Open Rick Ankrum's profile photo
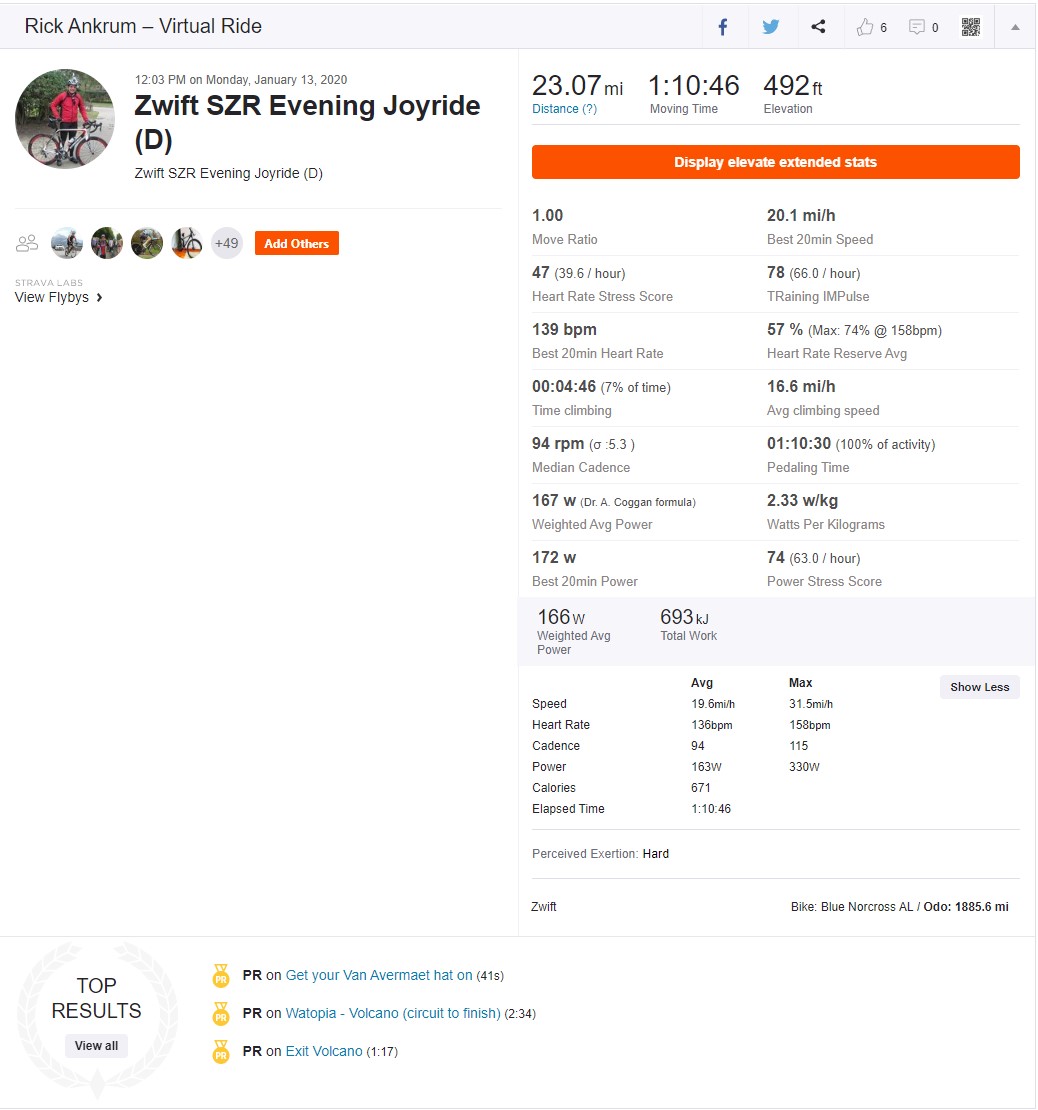Viewport: 1038px width, 1110px height. coord(65,119)
